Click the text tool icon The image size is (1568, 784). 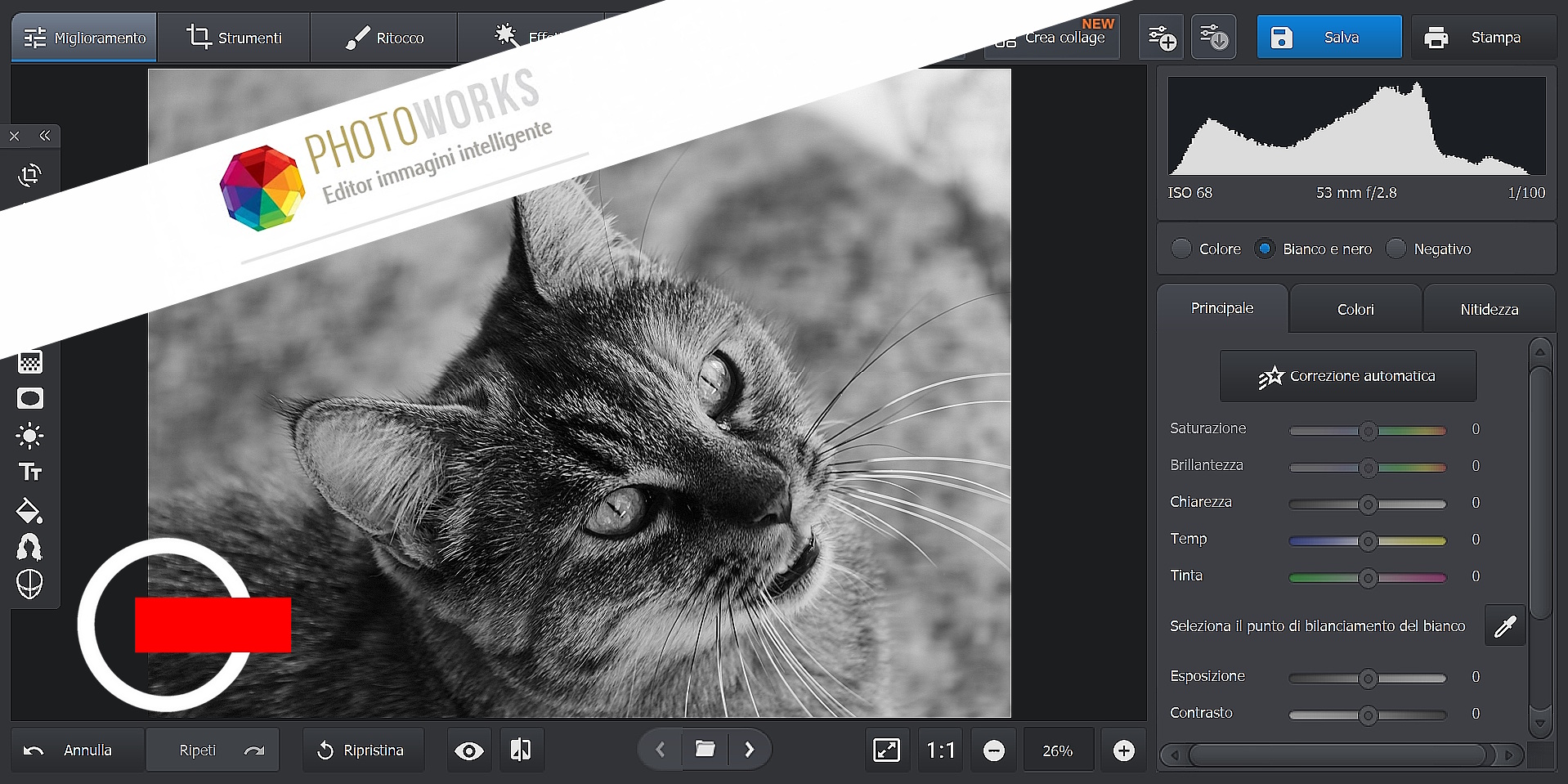pyautogui.click(x=30, y=473)
